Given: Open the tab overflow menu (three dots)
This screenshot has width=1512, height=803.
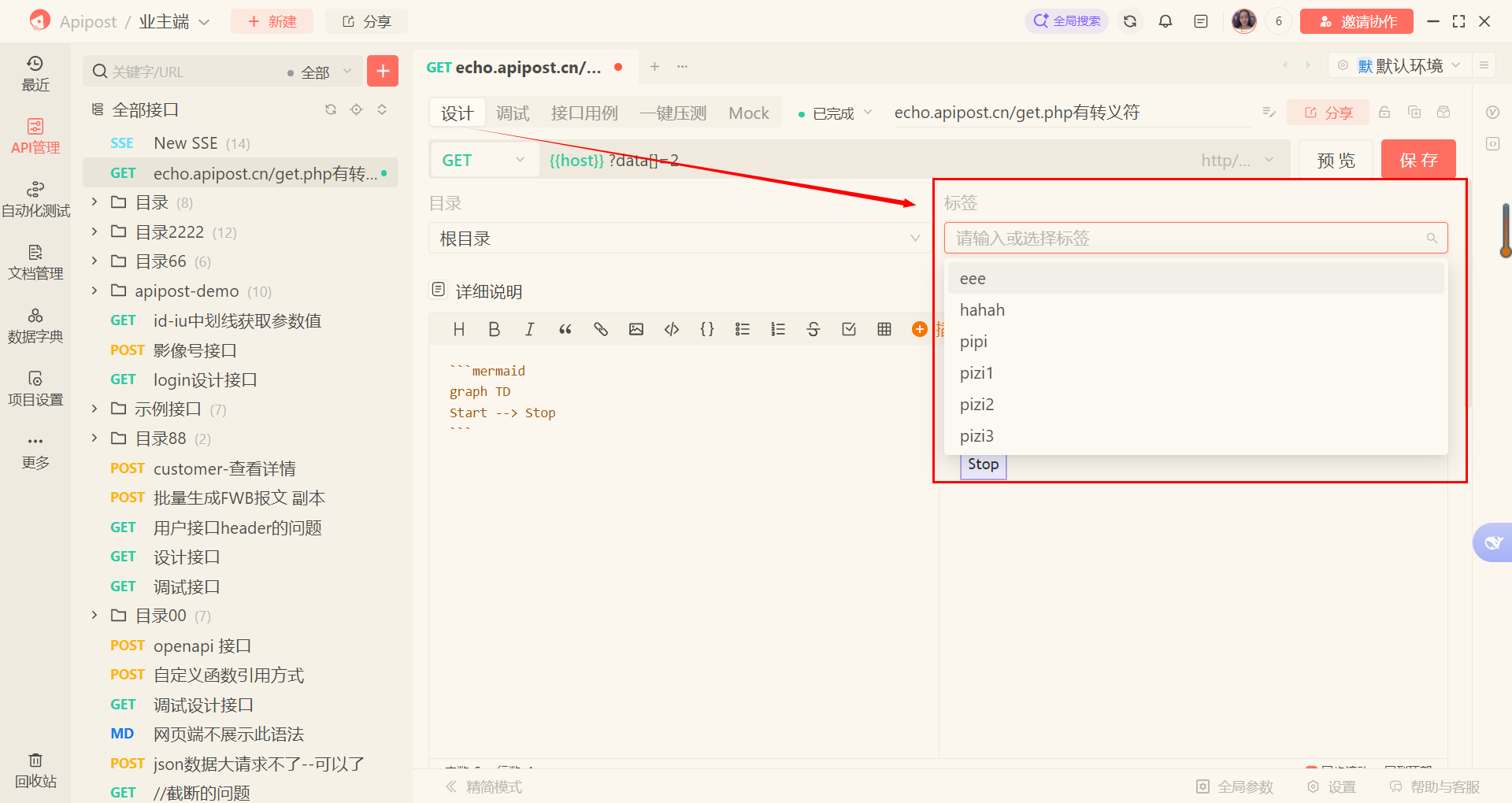Looking at the screenshot, I should (683, 67).
